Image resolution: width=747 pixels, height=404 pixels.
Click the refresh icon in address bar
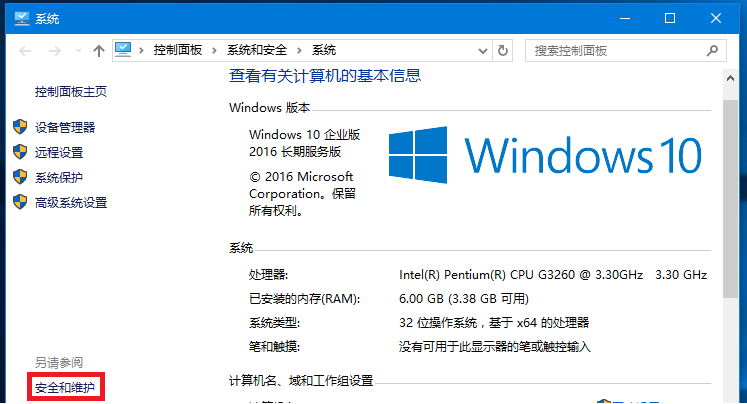click(503, 50)
